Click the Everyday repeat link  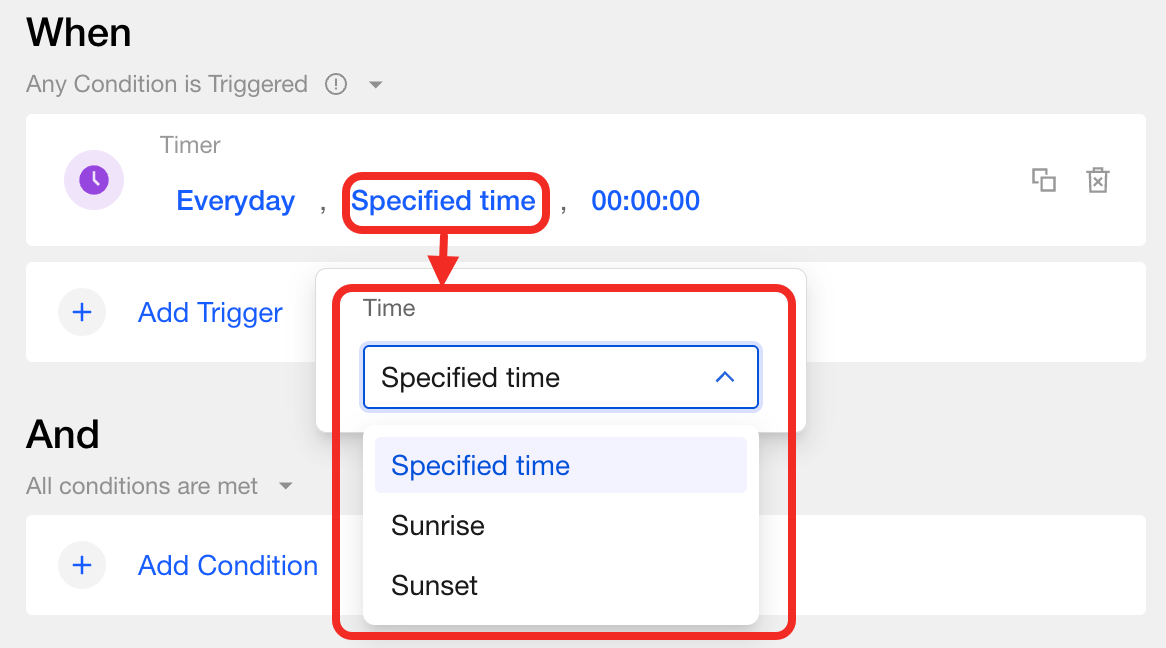(x=236, y=201)
